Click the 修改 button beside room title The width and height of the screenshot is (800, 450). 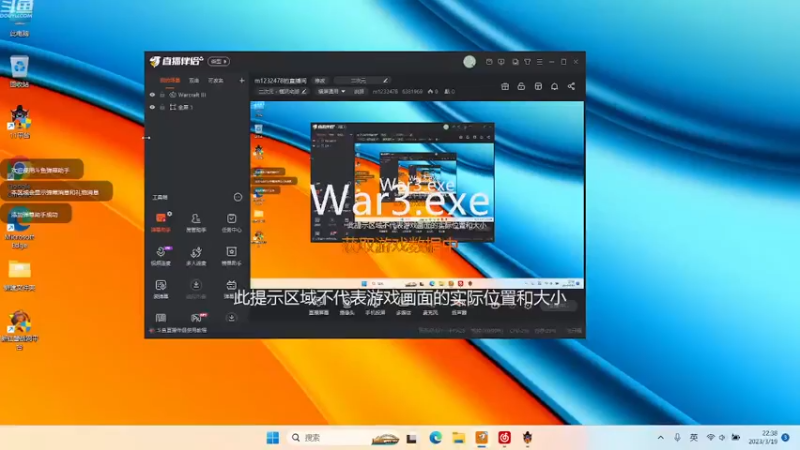pos(320,81)
